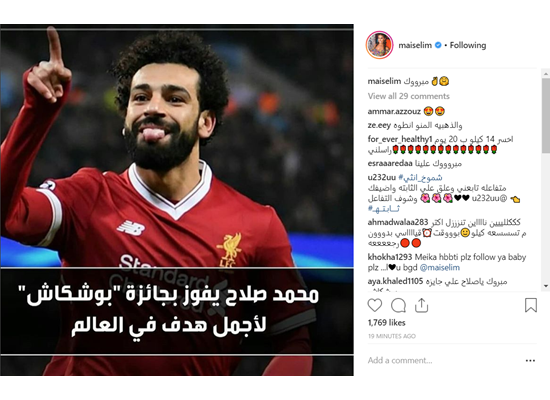Screen dimensions: 550x400
Task: Visit commenter ammar.azzouz profile
Action: pos(394,111)
